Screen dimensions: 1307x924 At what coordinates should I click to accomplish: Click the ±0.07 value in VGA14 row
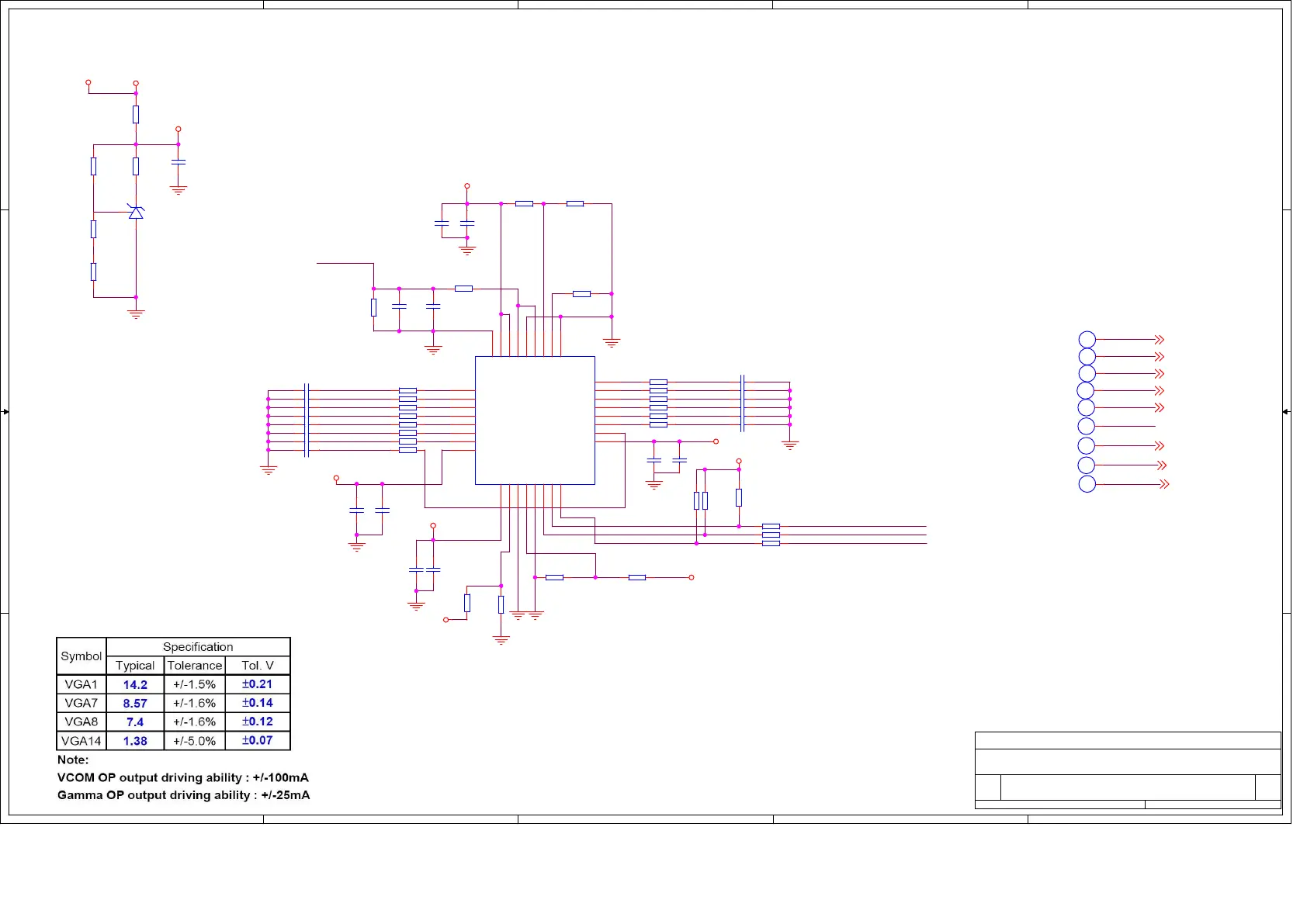pos(257,740)
